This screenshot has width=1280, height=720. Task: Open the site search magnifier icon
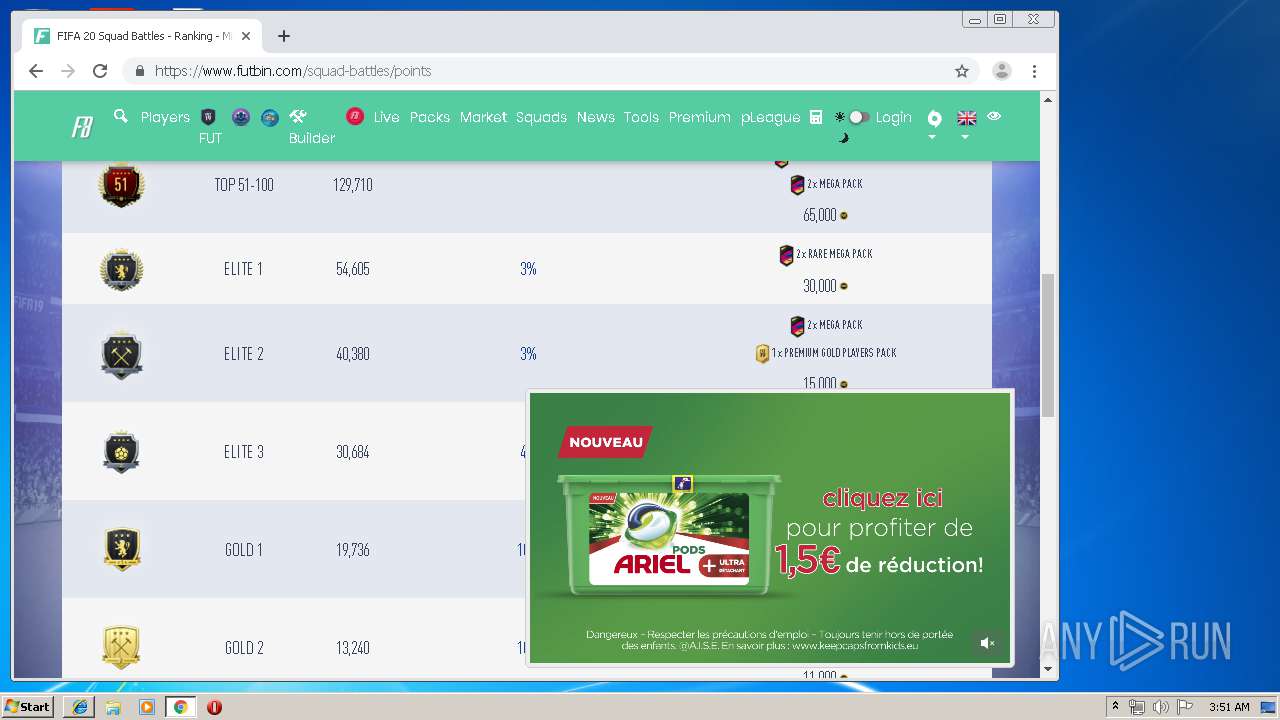pos(121,116)
